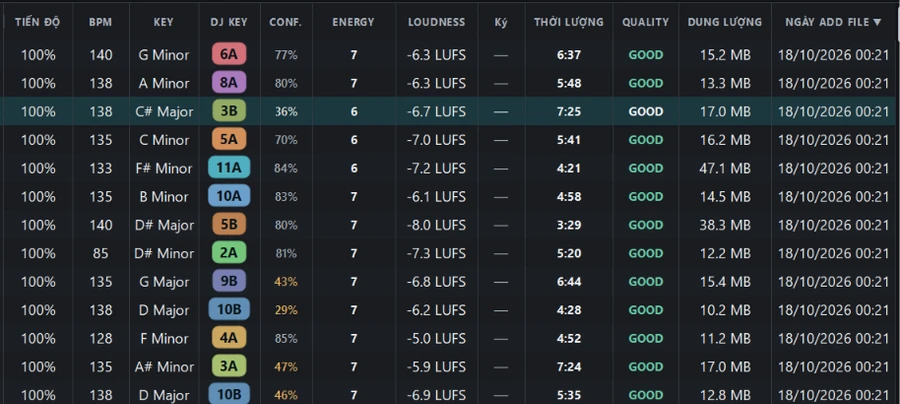Select the 10.2 MB file size
Image resolution: width=900 pixels, height=404 pixels.
725,310
